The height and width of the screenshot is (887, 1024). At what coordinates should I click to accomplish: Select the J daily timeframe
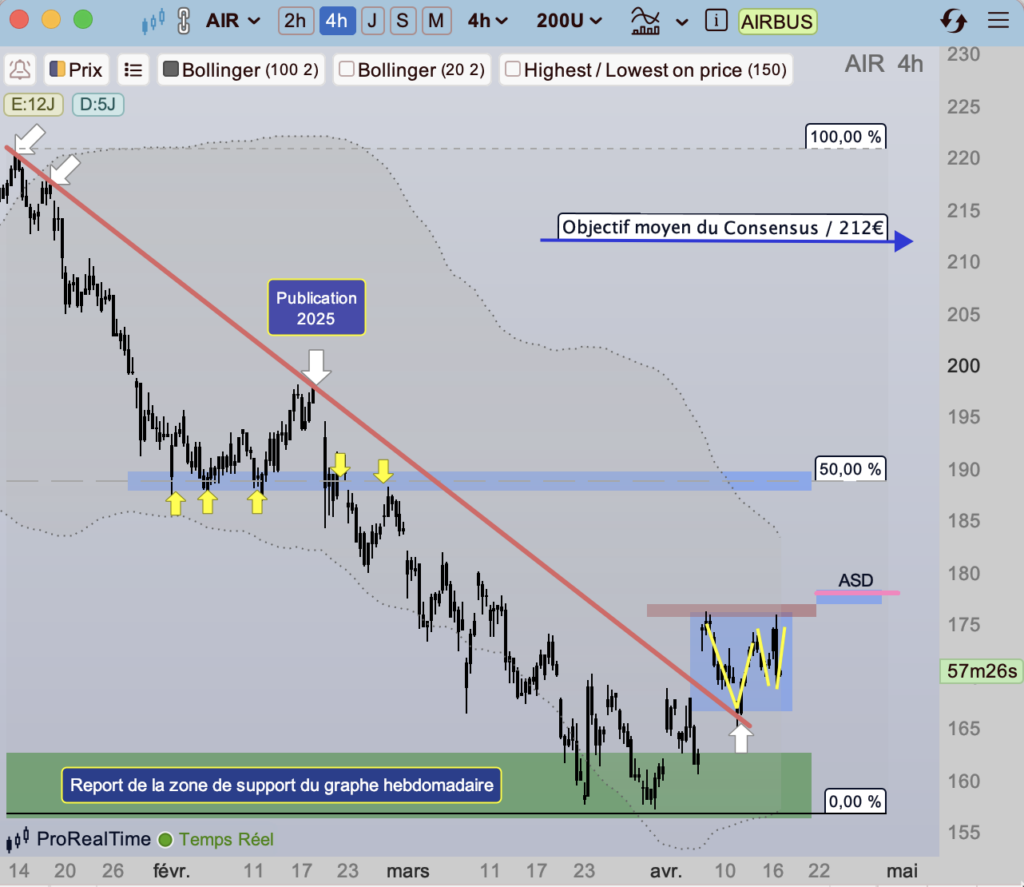(x=371, y=20)
